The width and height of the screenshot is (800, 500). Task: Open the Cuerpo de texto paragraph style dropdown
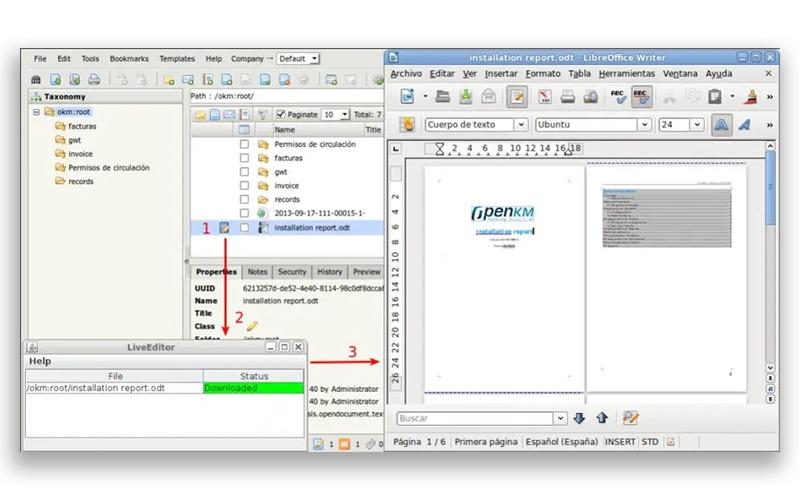pos(521,124)
